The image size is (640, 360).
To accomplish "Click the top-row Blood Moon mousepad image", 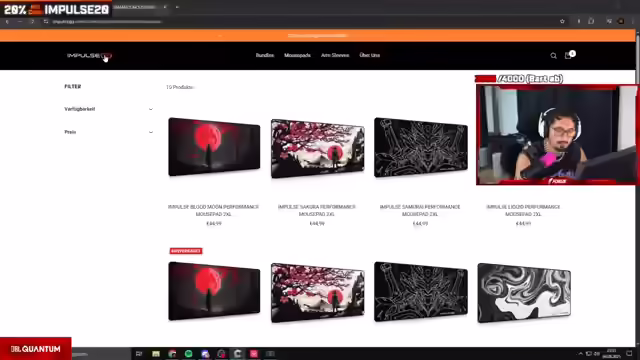I will pyautogui.click(x=214, y=147).
